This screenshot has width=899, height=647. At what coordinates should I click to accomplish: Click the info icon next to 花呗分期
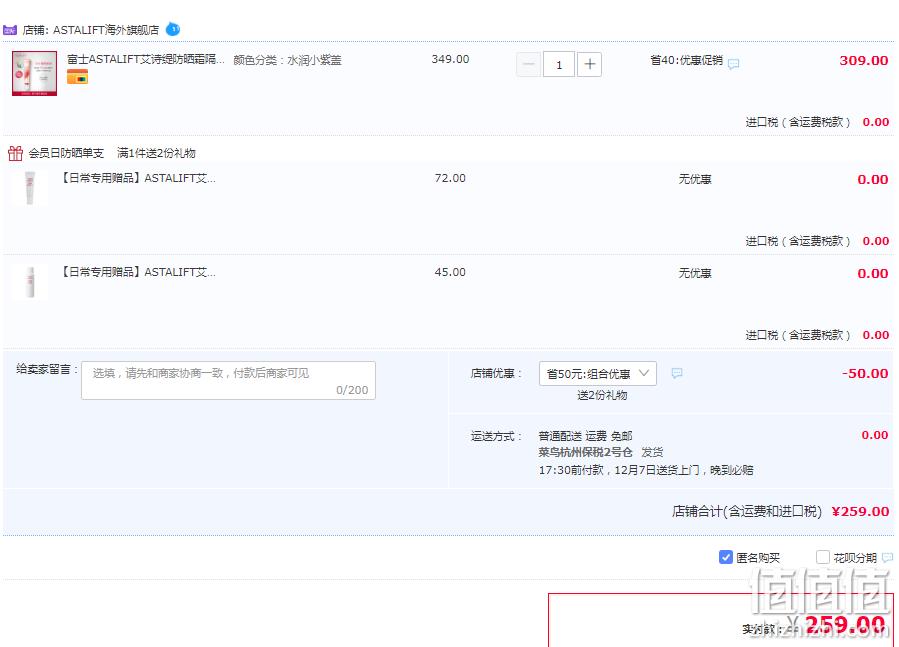tap(888, 558)
